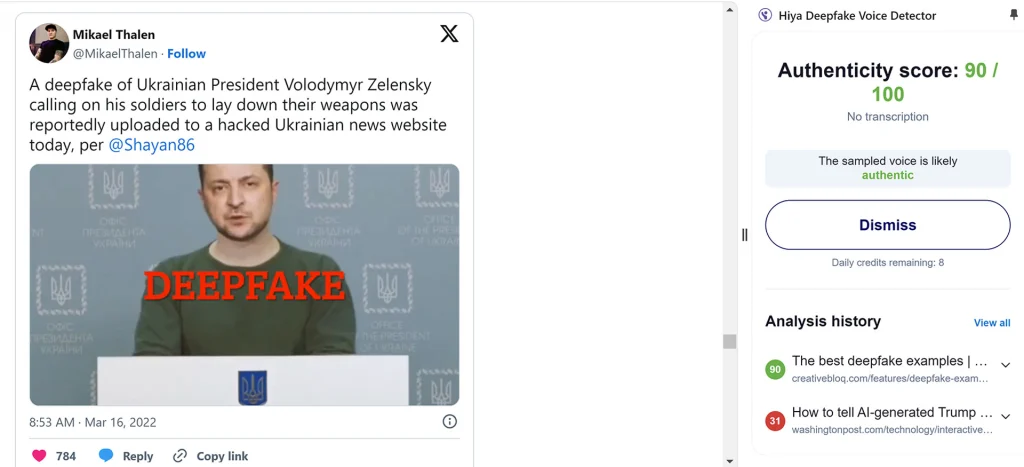Click the scrollbar down arrow
1024x467 pixels.
coord(729,461)
